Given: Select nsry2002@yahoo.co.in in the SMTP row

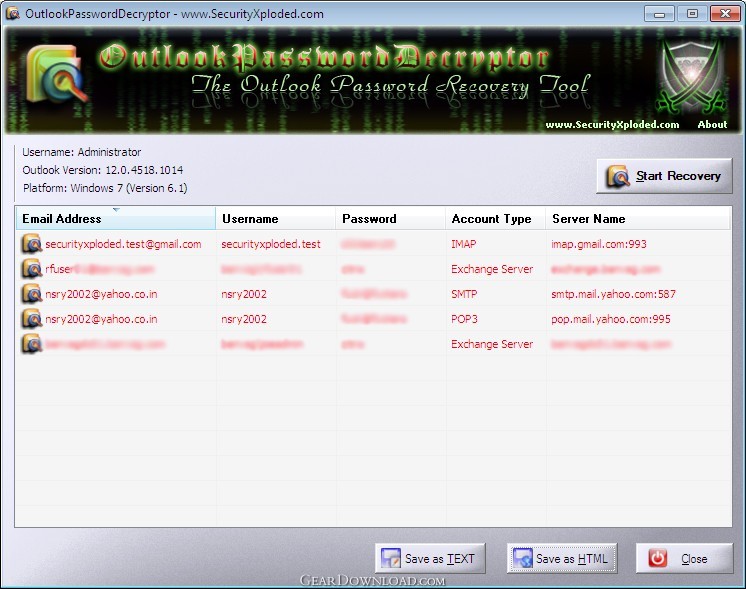Looking at the screenshot, I should tap(101, 294).
